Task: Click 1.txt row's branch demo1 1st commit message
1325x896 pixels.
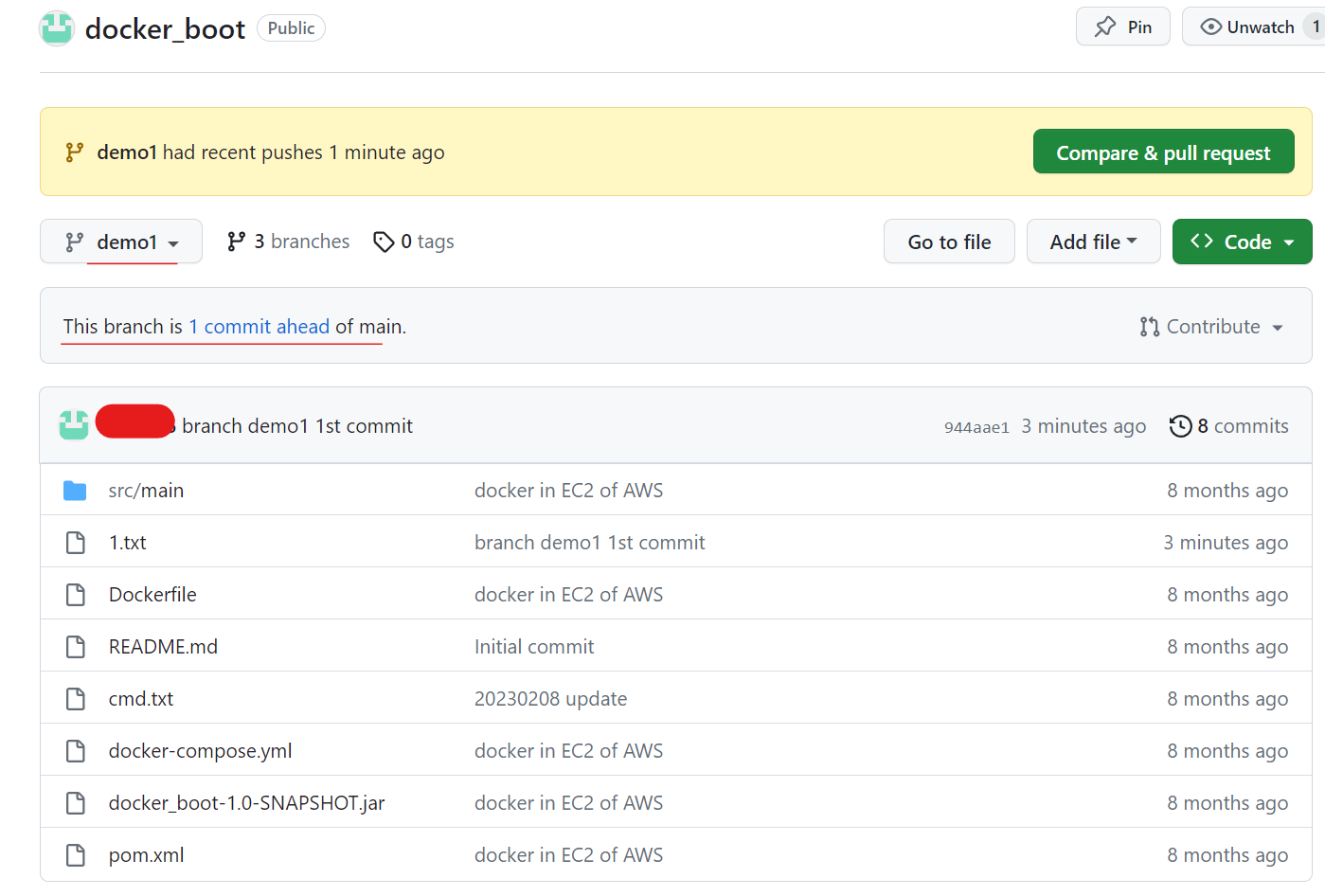Action: click(590, 543)
